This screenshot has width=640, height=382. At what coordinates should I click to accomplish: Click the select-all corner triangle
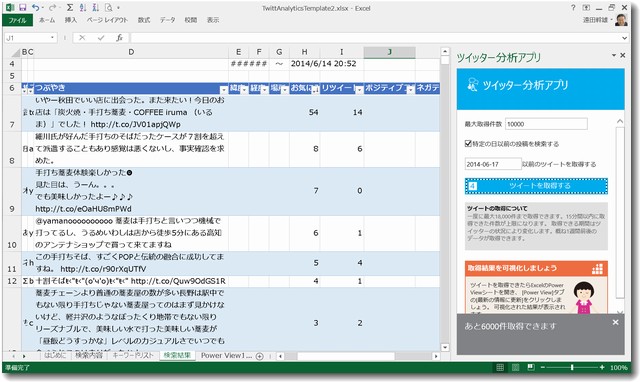[16, 52]
